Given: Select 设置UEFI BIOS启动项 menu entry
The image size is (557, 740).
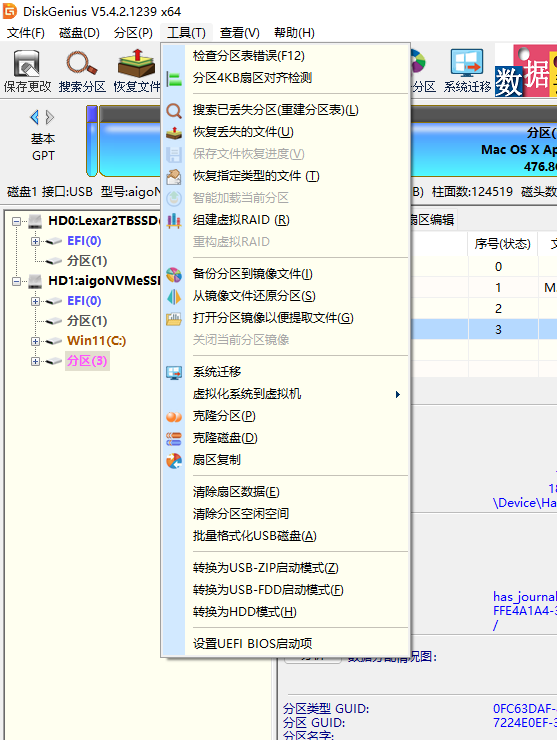Looking at the screenshot, I should (x=285, y=643).
